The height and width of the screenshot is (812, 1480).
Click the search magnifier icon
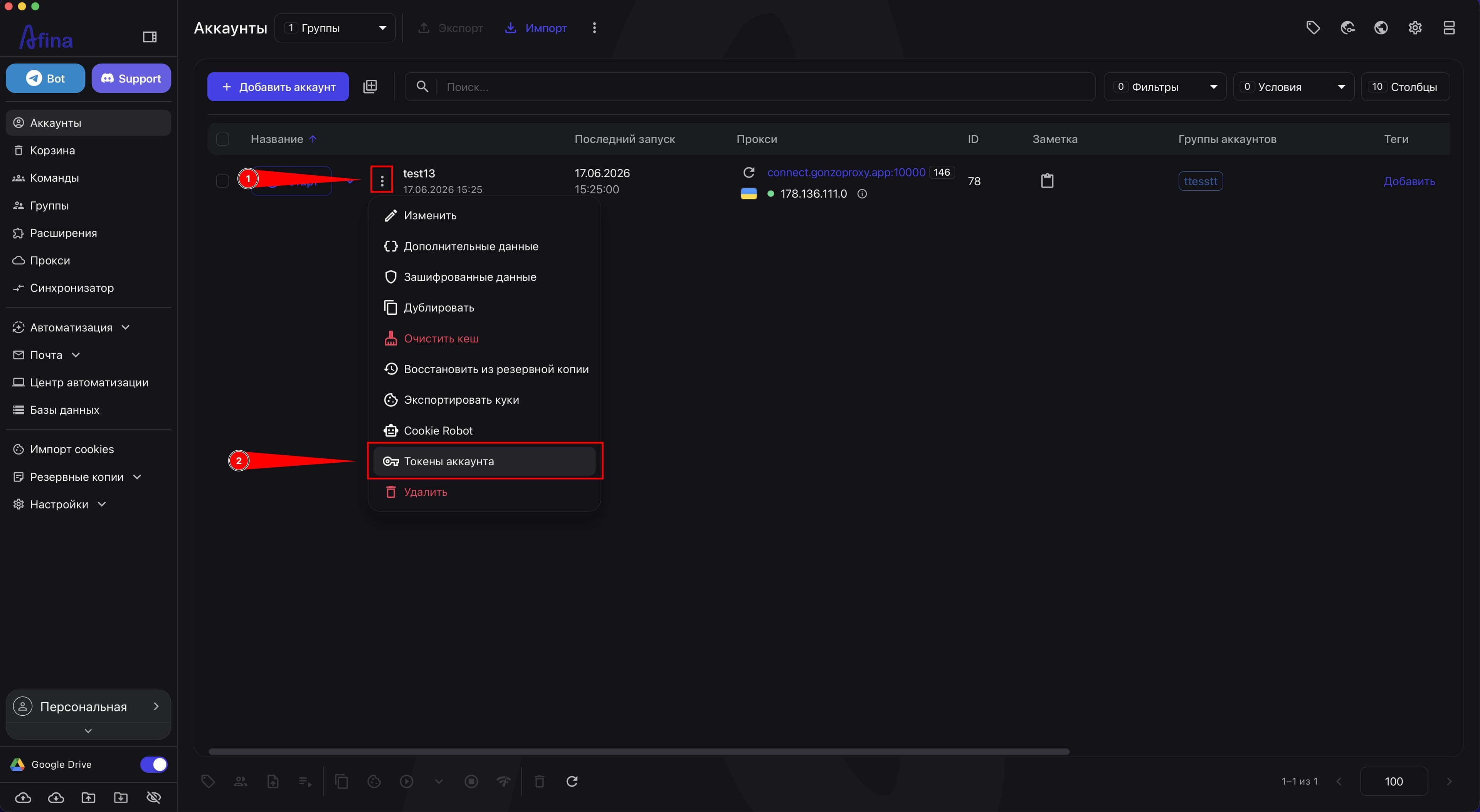click(x=422, y=87)
